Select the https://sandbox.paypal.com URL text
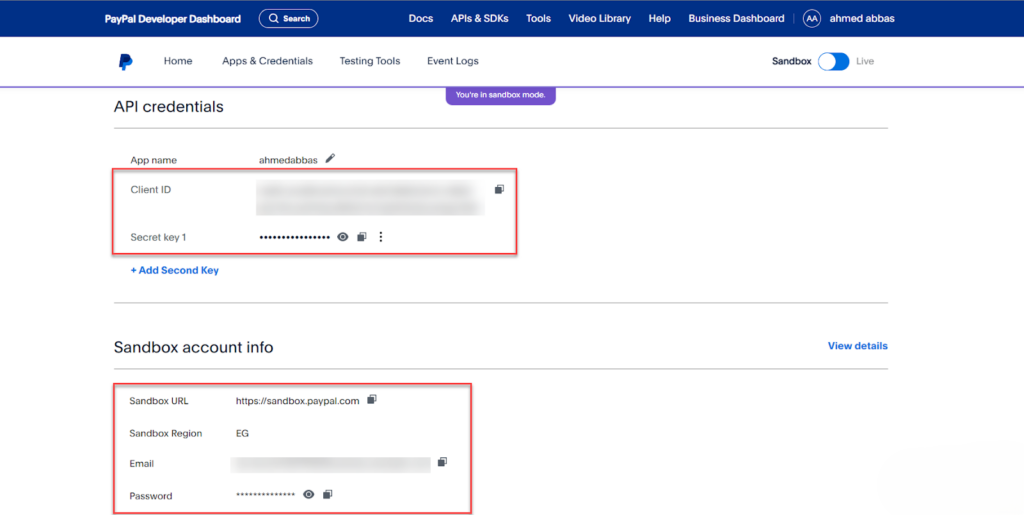Viewport: 1024px width, 515px height. [297, 401]
